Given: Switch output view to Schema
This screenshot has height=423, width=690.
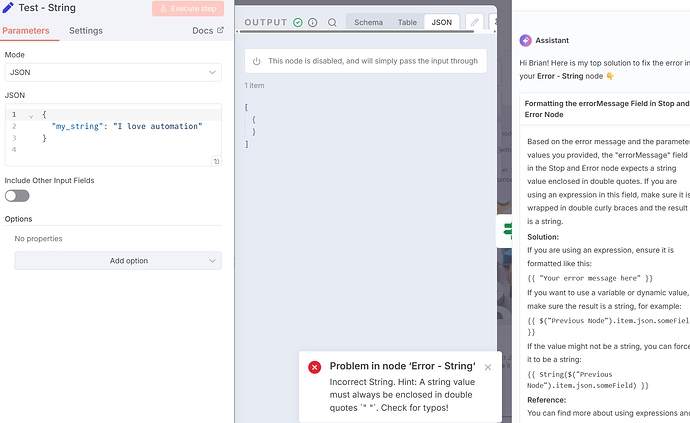Looking at the screenshot, I should pos(368,22).
